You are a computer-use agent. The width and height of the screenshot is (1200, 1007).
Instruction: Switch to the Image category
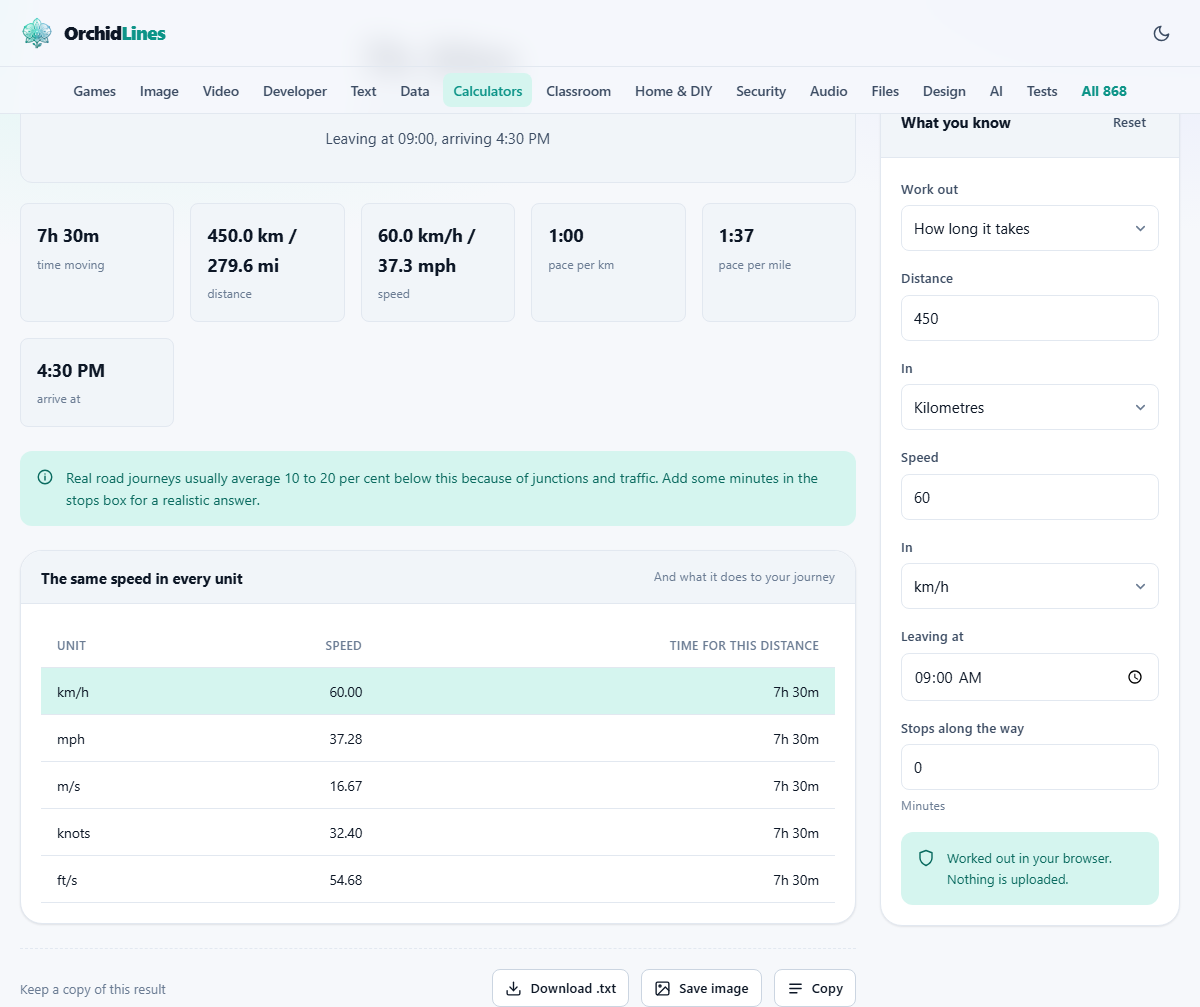pos(159,91)
